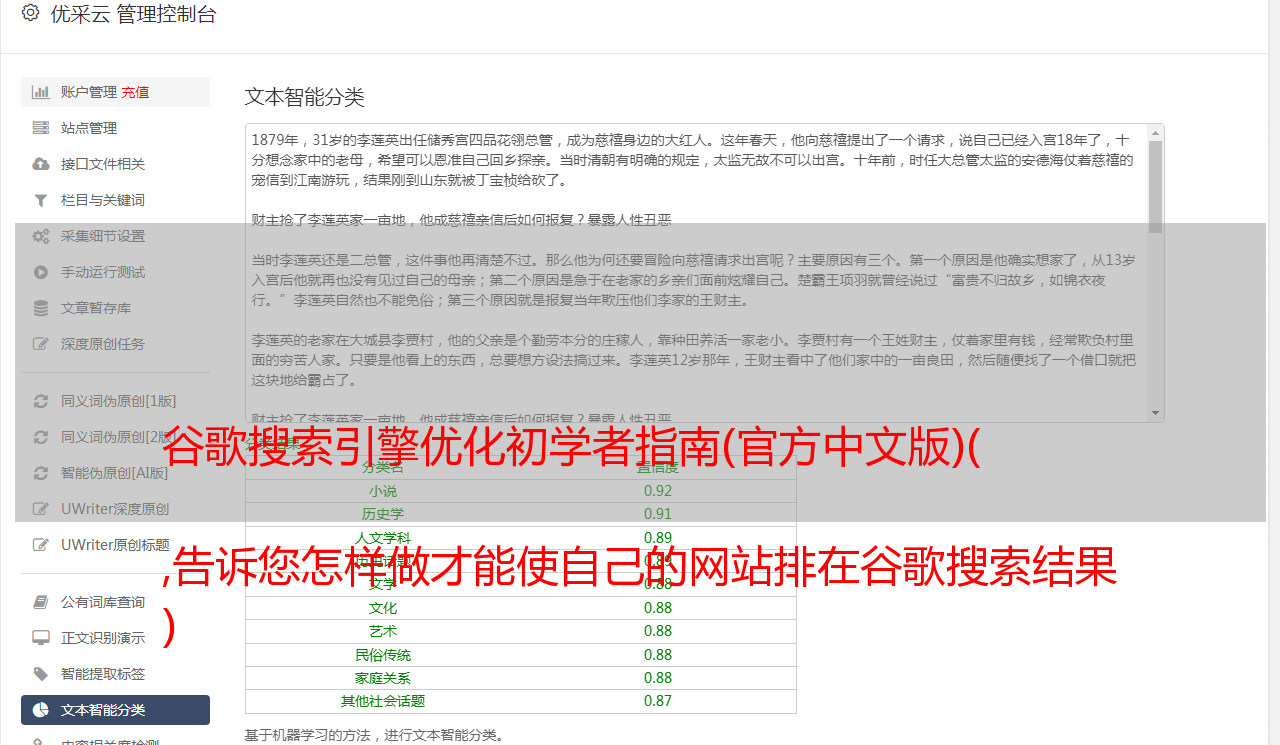Click the 小说 category cell

[382, 491]
